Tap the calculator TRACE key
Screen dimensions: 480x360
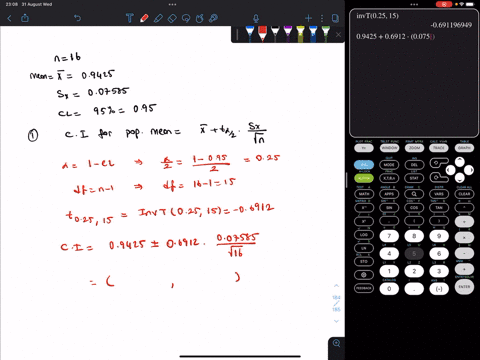click(439, 148)
